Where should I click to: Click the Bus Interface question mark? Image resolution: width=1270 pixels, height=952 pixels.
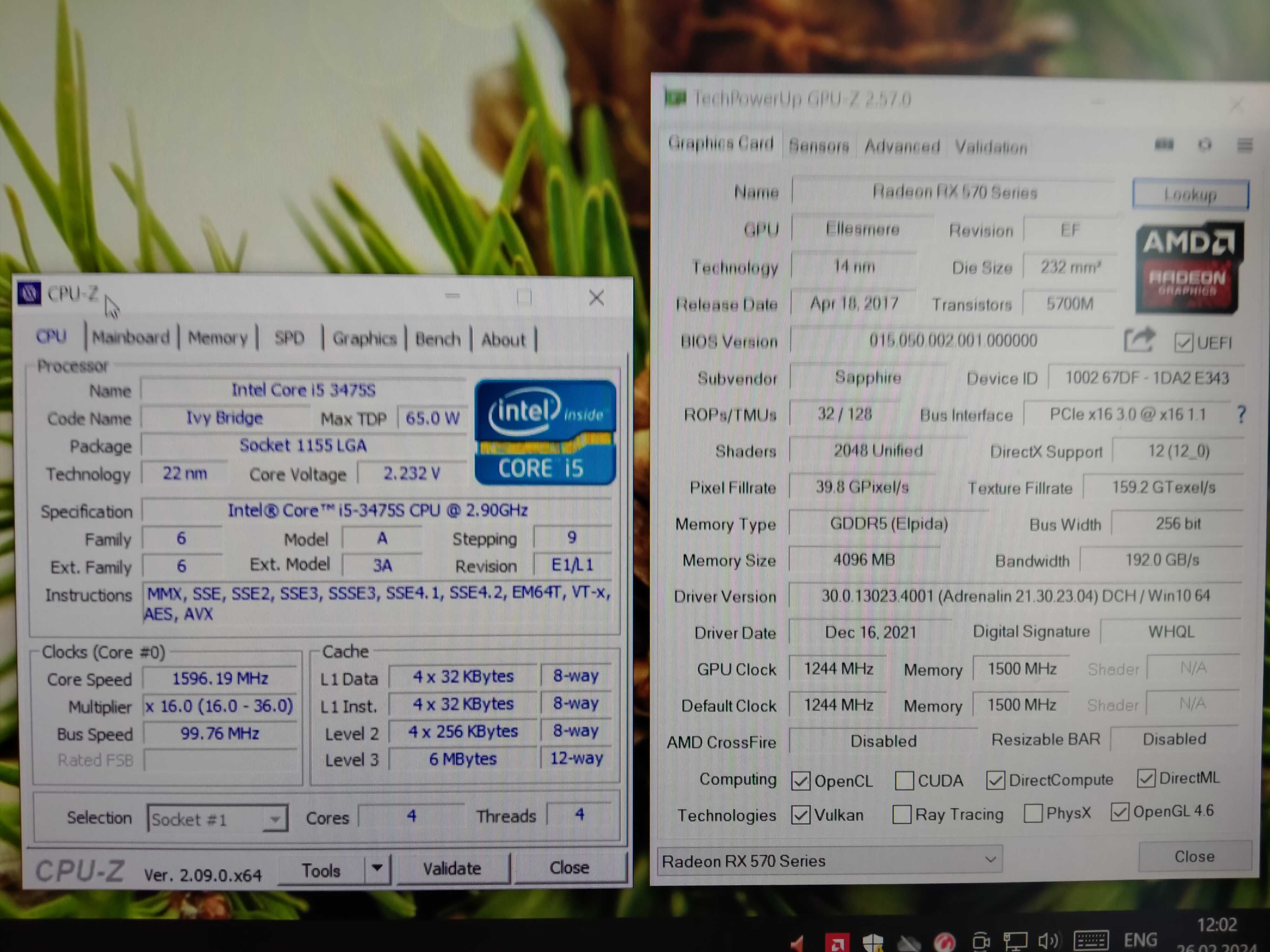coord(1241,414)
